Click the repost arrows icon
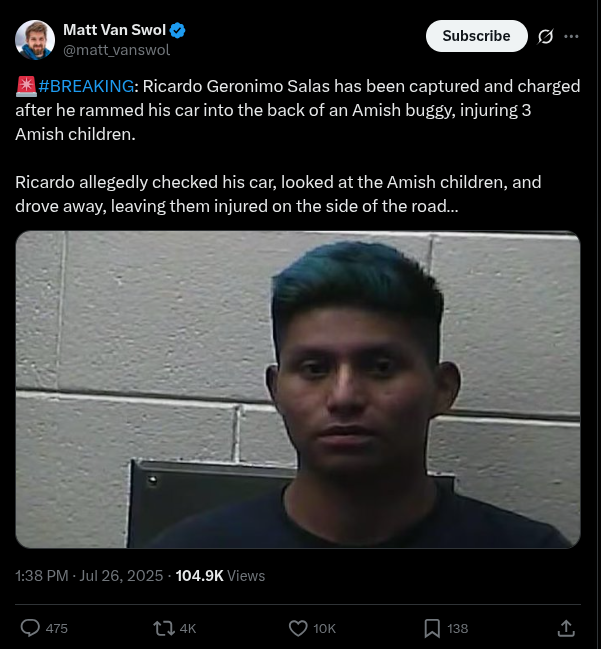 pyautogui.click(x=164, y=628)
